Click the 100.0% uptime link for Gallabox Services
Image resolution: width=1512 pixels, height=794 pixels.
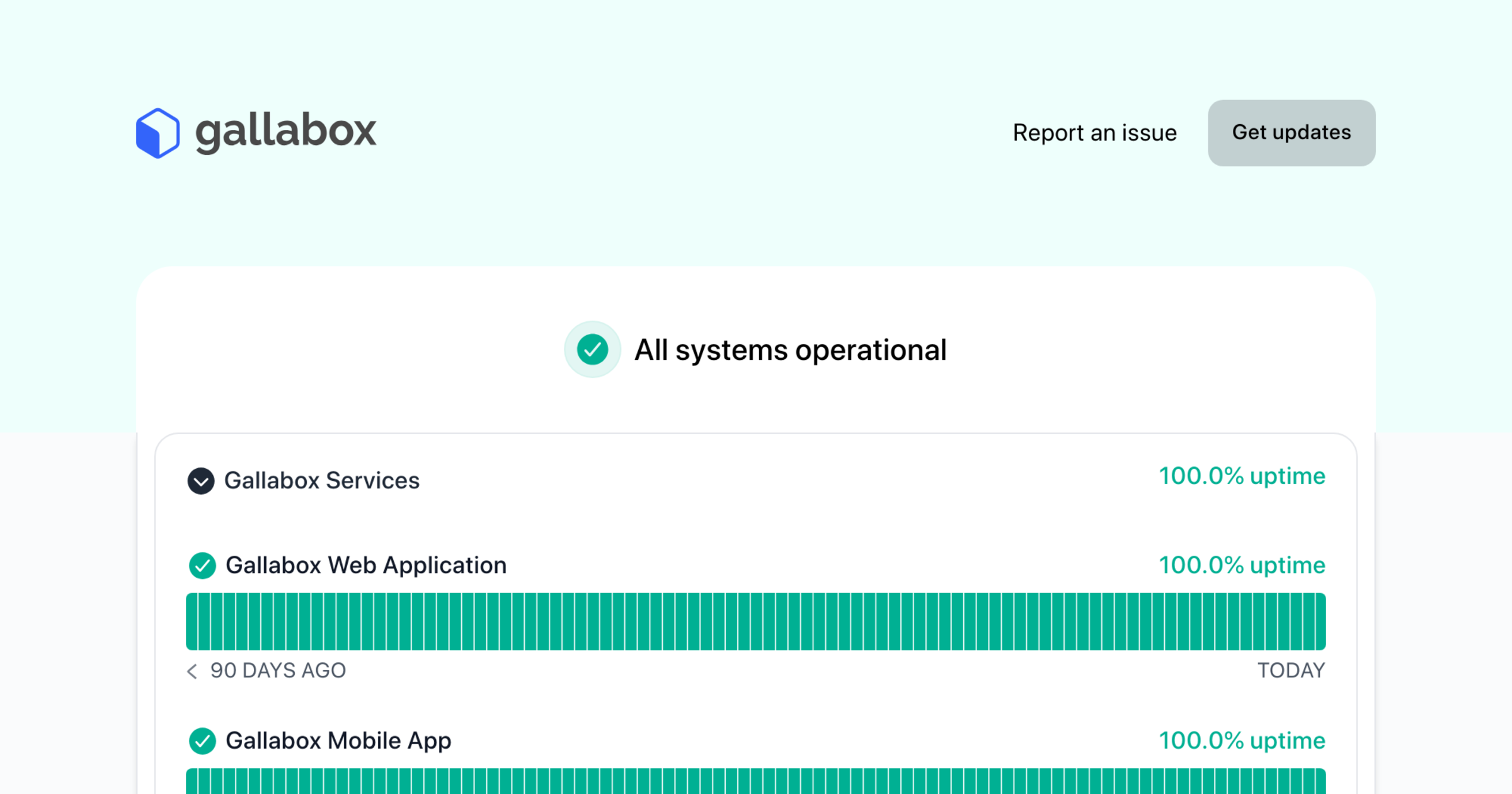tap(1241, 476)
